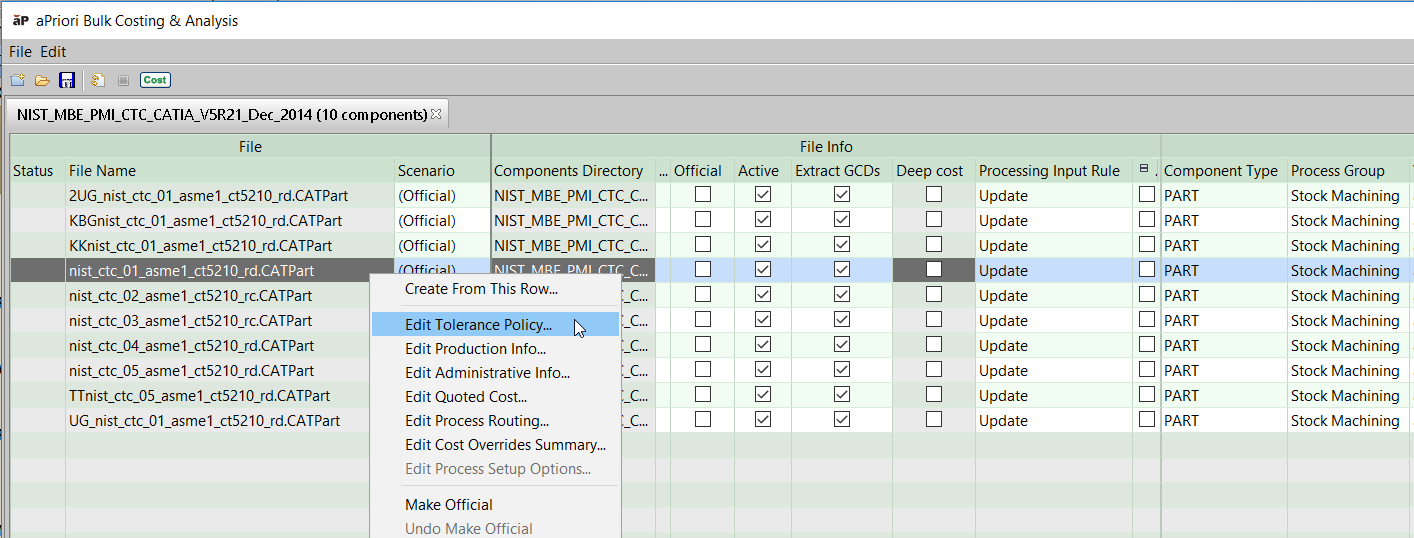Click the gray Stop toolbar icon
The image size is (1414, 538).
tap(123, 80)
